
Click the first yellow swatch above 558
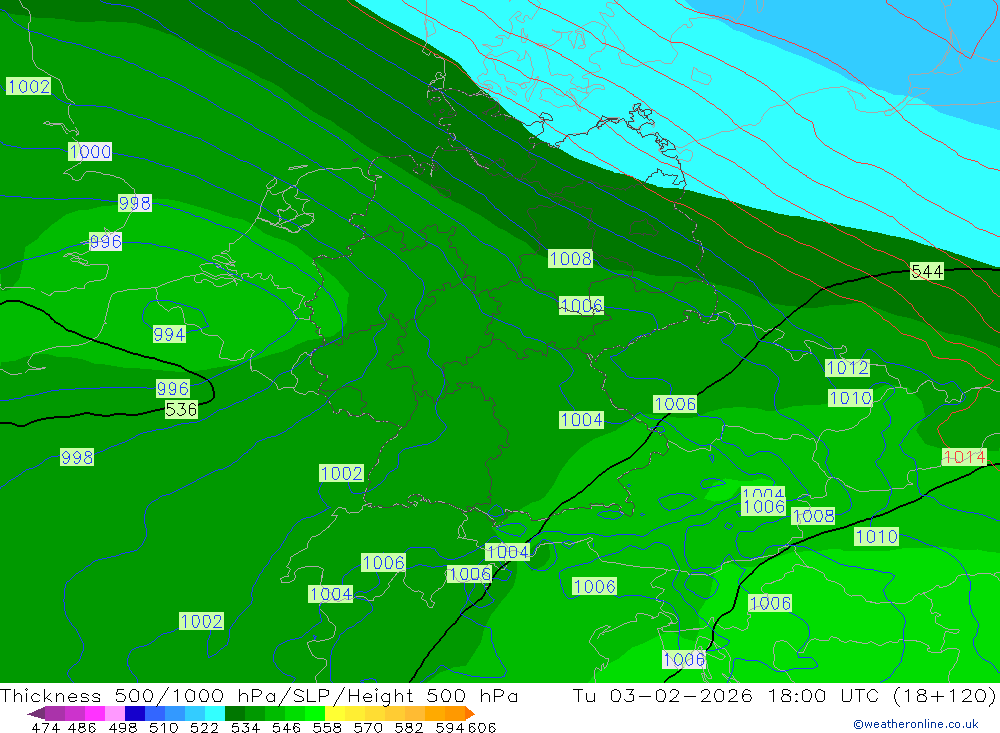tap(335, 713)
